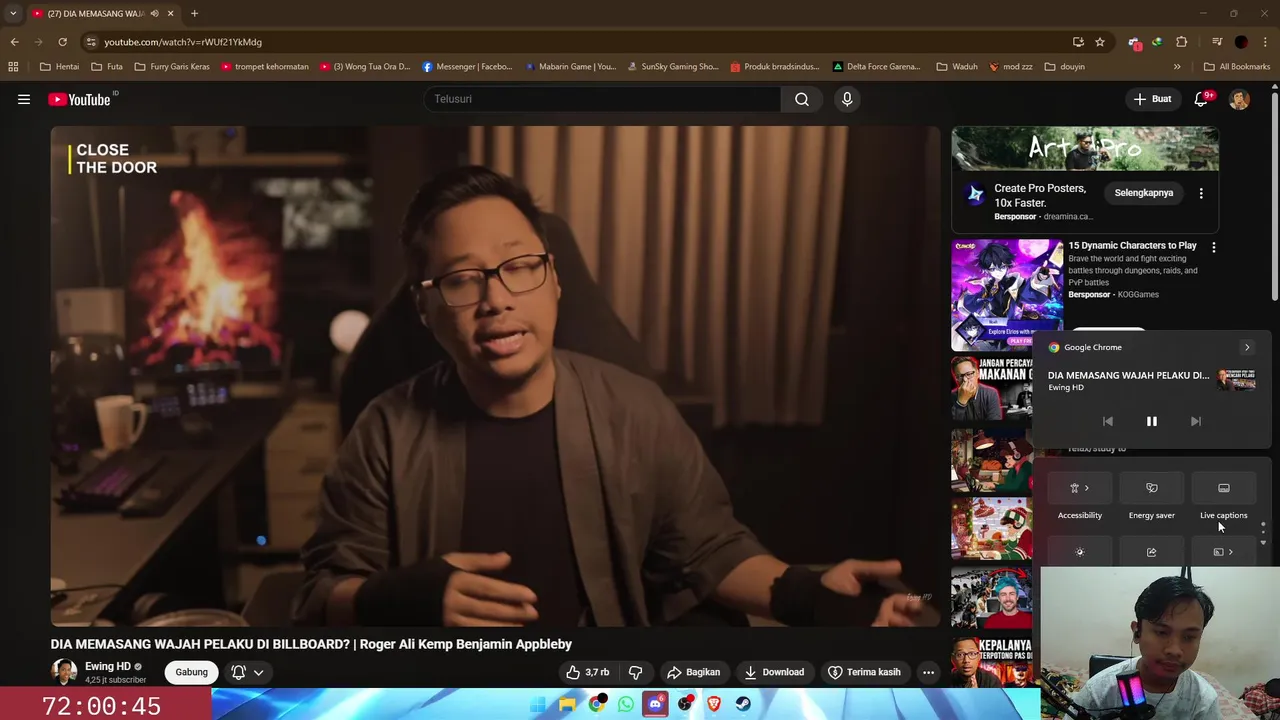Open more actions three-dot menu under video
The width and height of the screenshot is (1280, 720).
click(x=928, y=672)
